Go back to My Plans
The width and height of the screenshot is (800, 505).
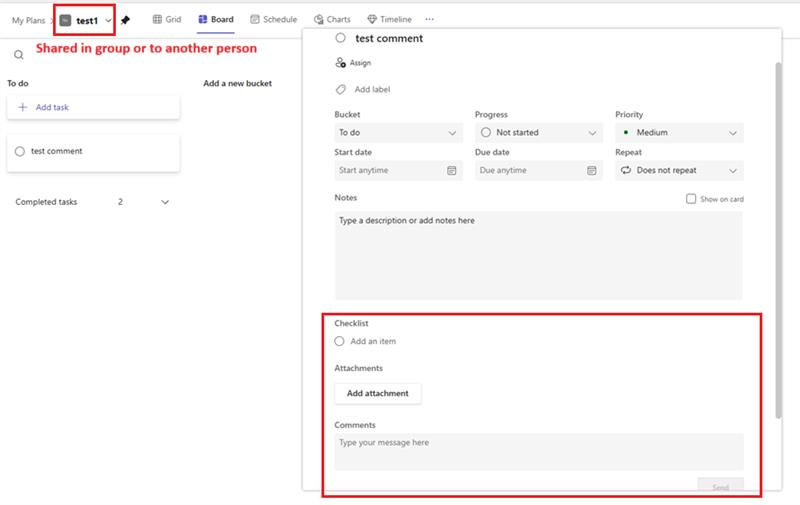point(29,20)
